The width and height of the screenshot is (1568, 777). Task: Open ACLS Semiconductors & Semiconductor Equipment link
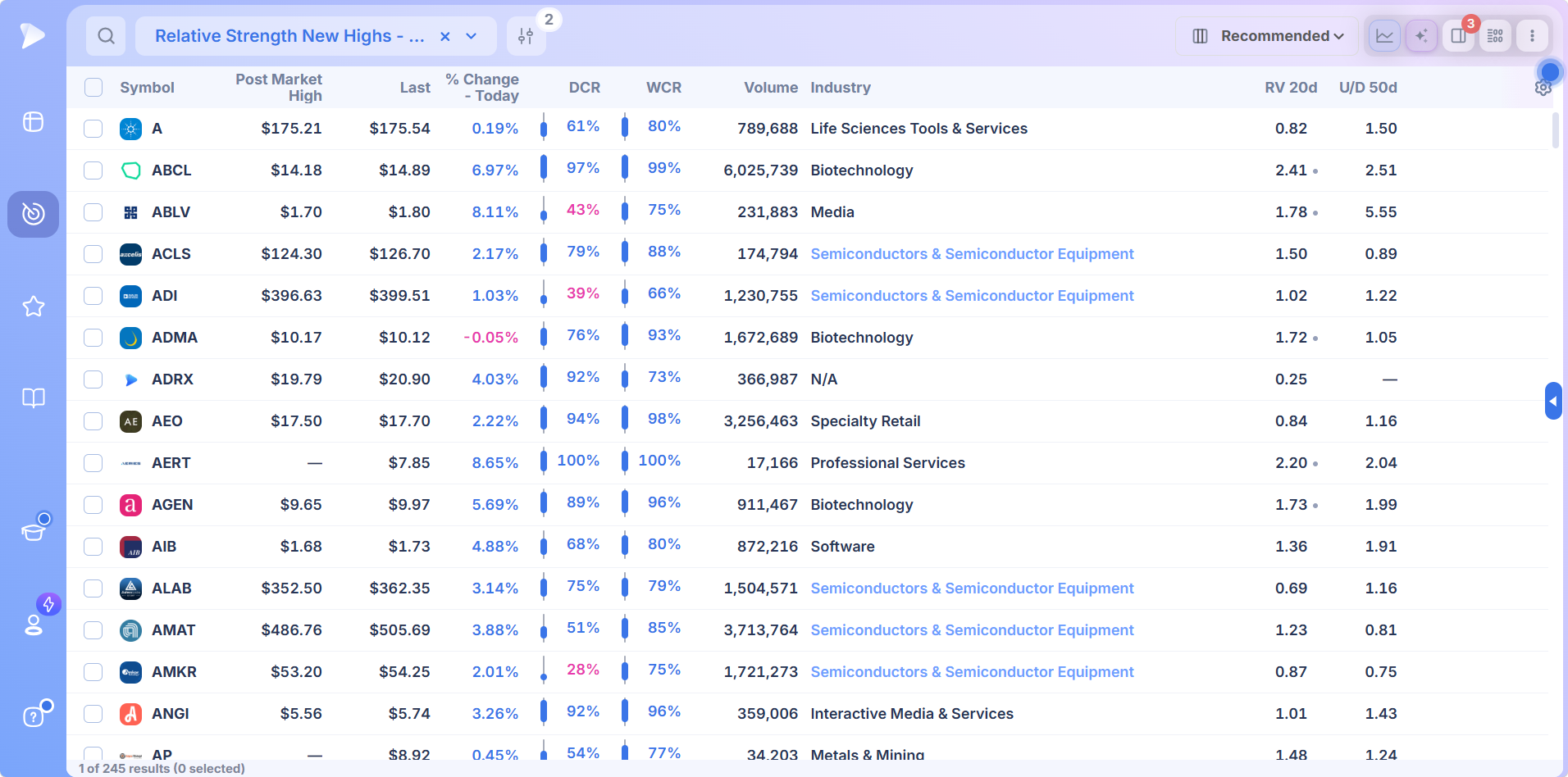pyautogui.click(x=972, y=254)
